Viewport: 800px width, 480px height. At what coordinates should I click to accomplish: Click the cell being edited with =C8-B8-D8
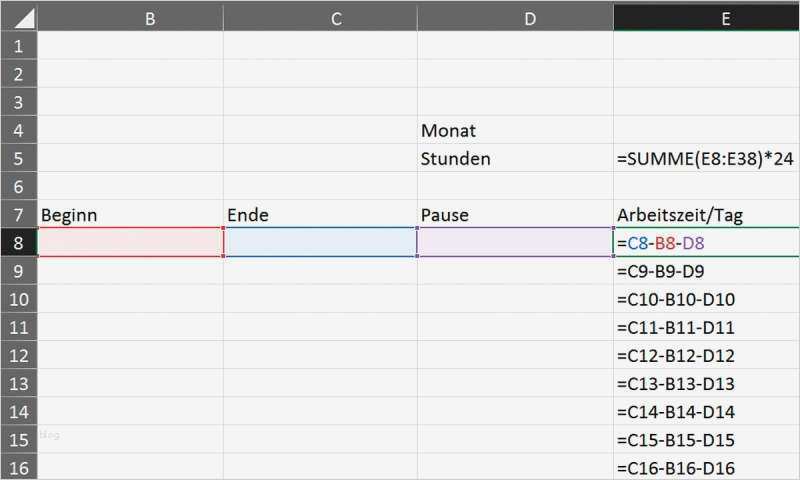706,242
